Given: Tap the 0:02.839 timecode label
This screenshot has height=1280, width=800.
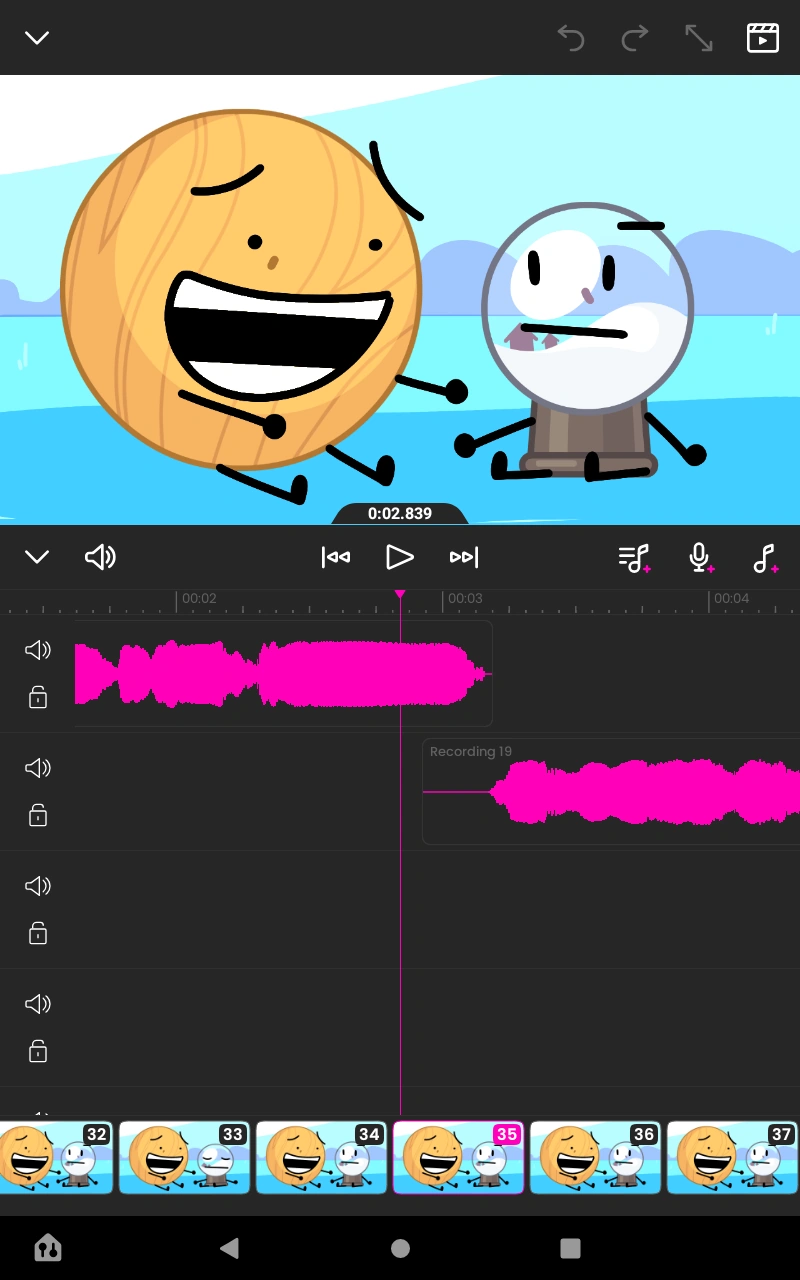Looking at the screenshot, I should coord(400,514).
